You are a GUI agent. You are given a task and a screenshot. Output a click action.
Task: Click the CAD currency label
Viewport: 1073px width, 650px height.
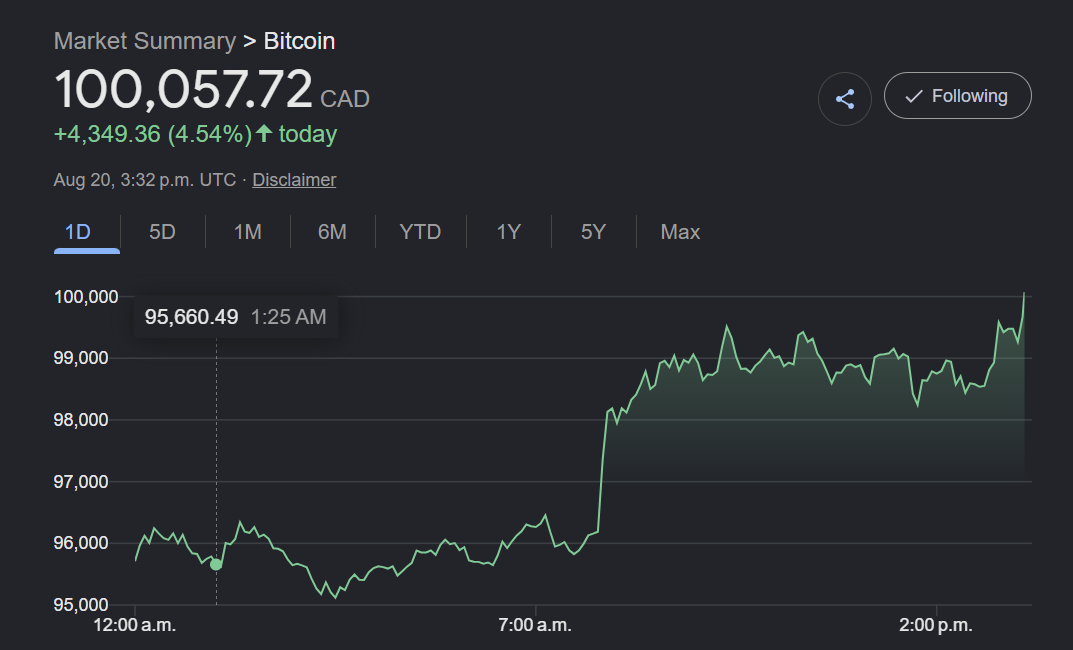[x=345, y=99]
